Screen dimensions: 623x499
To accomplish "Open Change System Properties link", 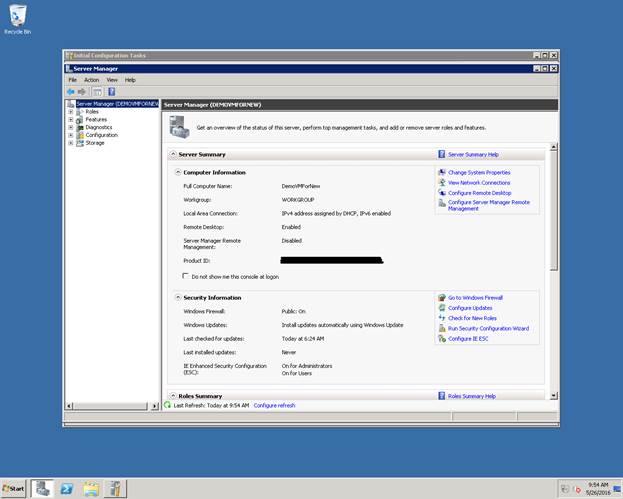I will tap(479, 172).
